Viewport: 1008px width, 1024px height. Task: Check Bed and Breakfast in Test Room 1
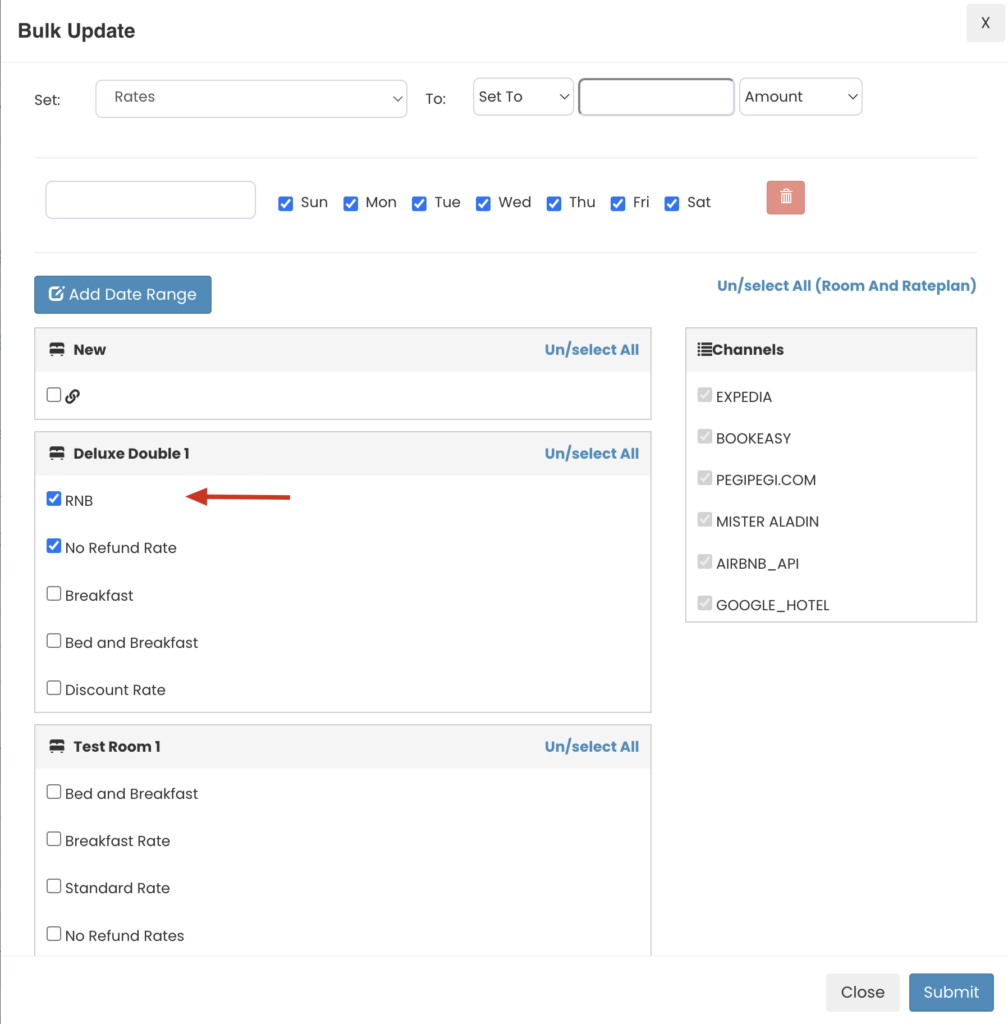point(54,792)
